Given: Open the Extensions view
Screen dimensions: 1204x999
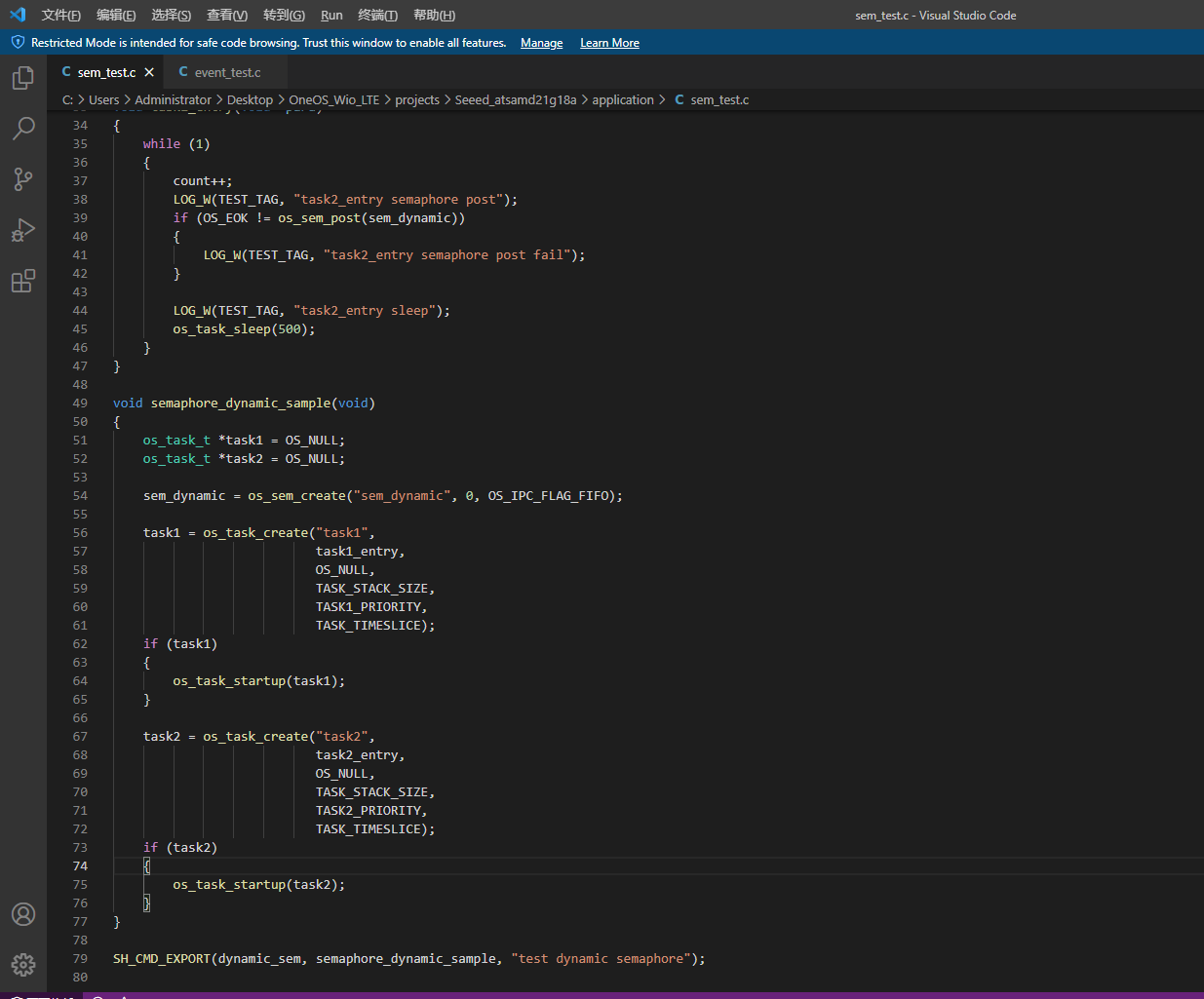Looking at the screenshot, I should (x=23, y=281).
